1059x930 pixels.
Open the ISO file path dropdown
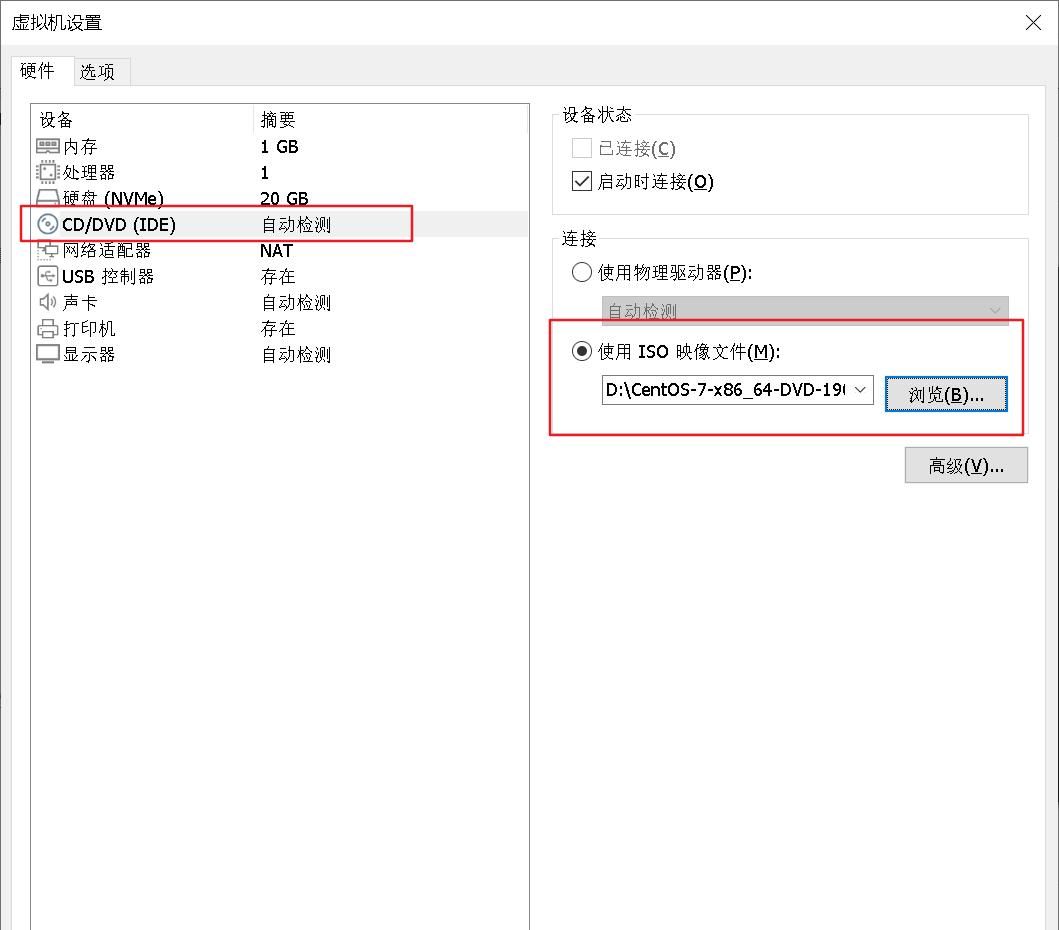(x=862, y=390)
